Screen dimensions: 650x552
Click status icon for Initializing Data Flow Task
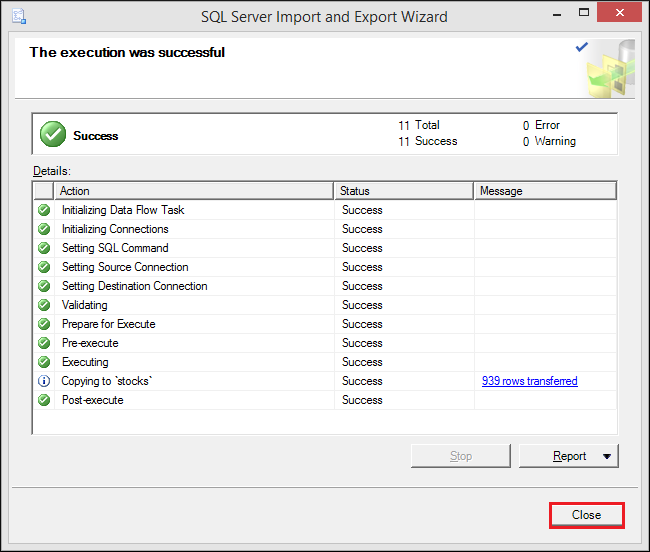[x=44, y=210]
